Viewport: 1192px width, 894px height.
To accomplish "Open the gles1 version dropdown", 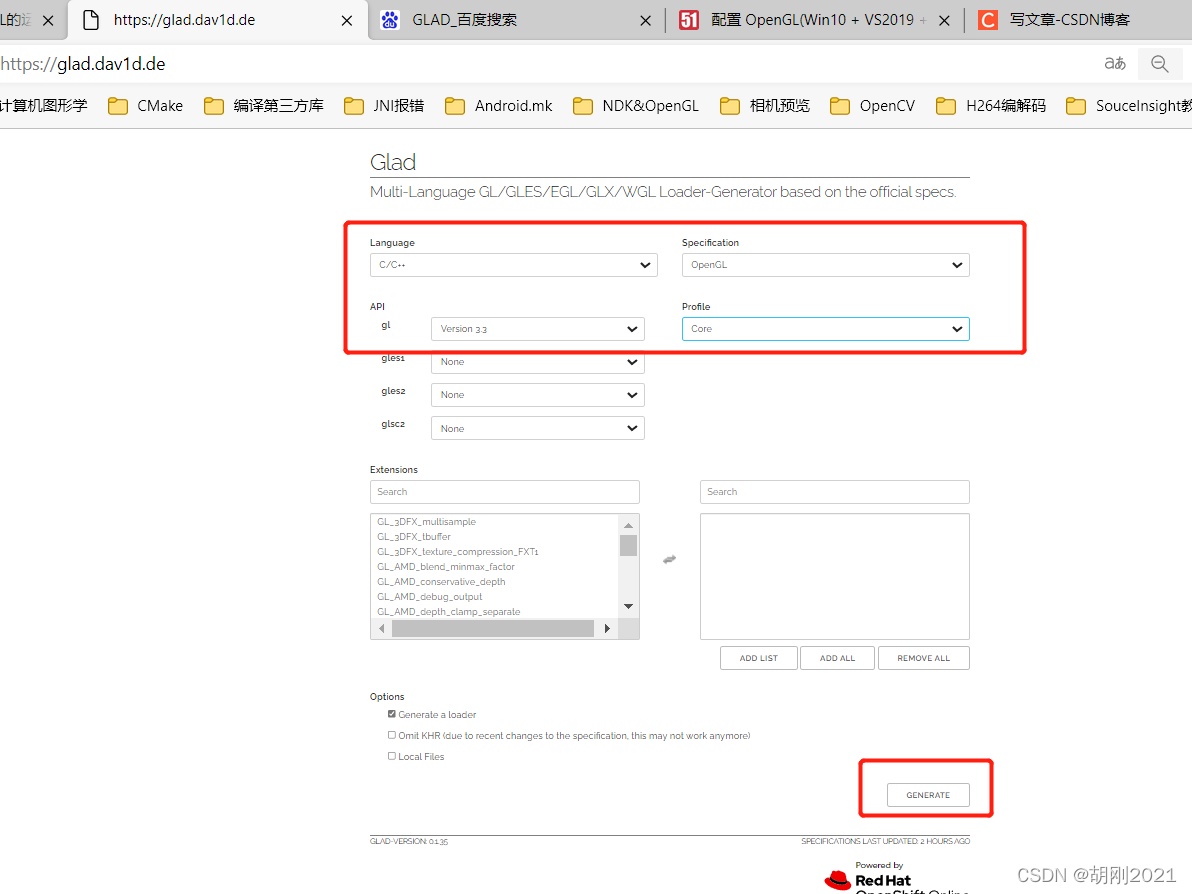I will pyautogui.click(x=537, y=362).
